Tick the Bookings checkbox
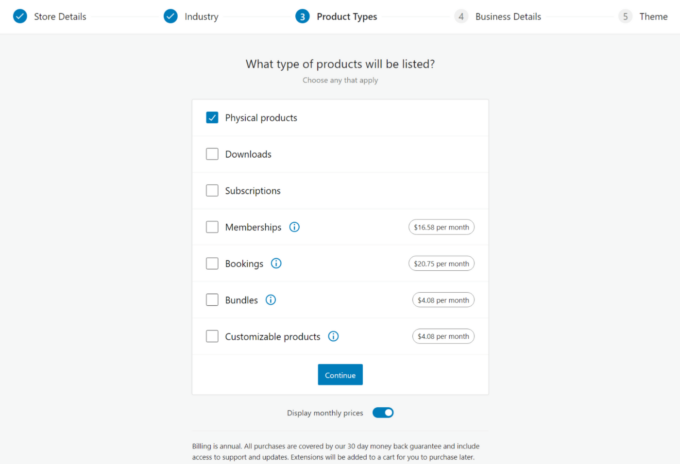This screenshot has height=464, width=680. (x=212, y=264)
